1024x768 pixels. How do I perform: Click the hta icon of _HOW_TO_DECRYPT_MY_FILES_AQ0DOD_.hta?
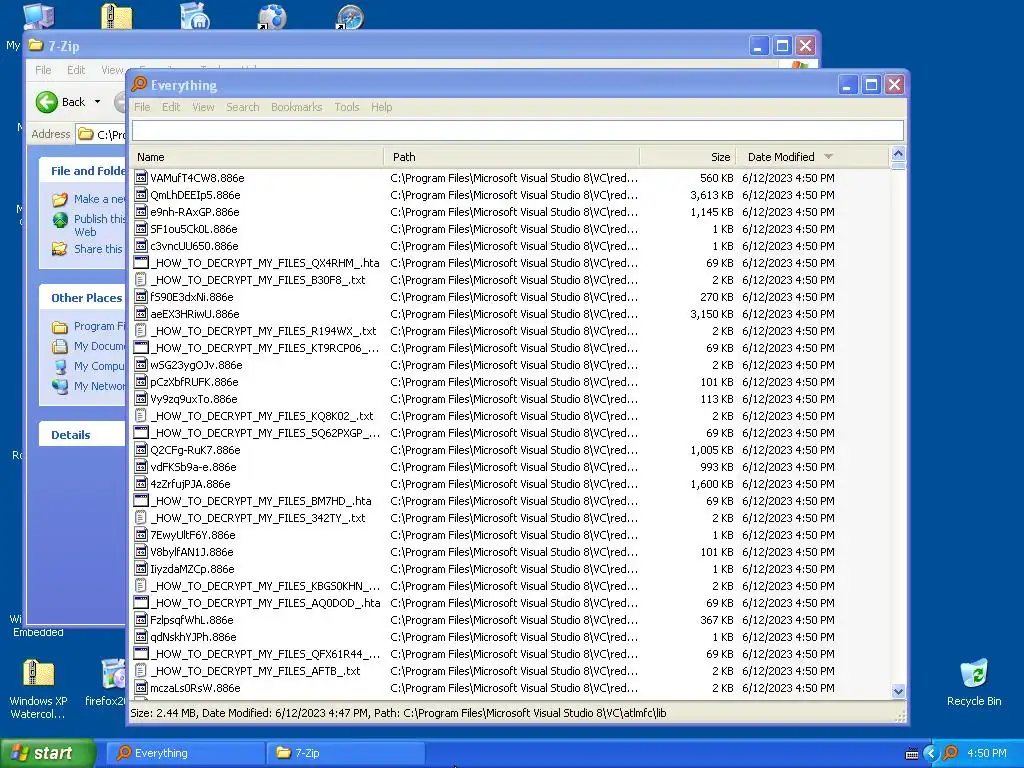tap(140, 602)
